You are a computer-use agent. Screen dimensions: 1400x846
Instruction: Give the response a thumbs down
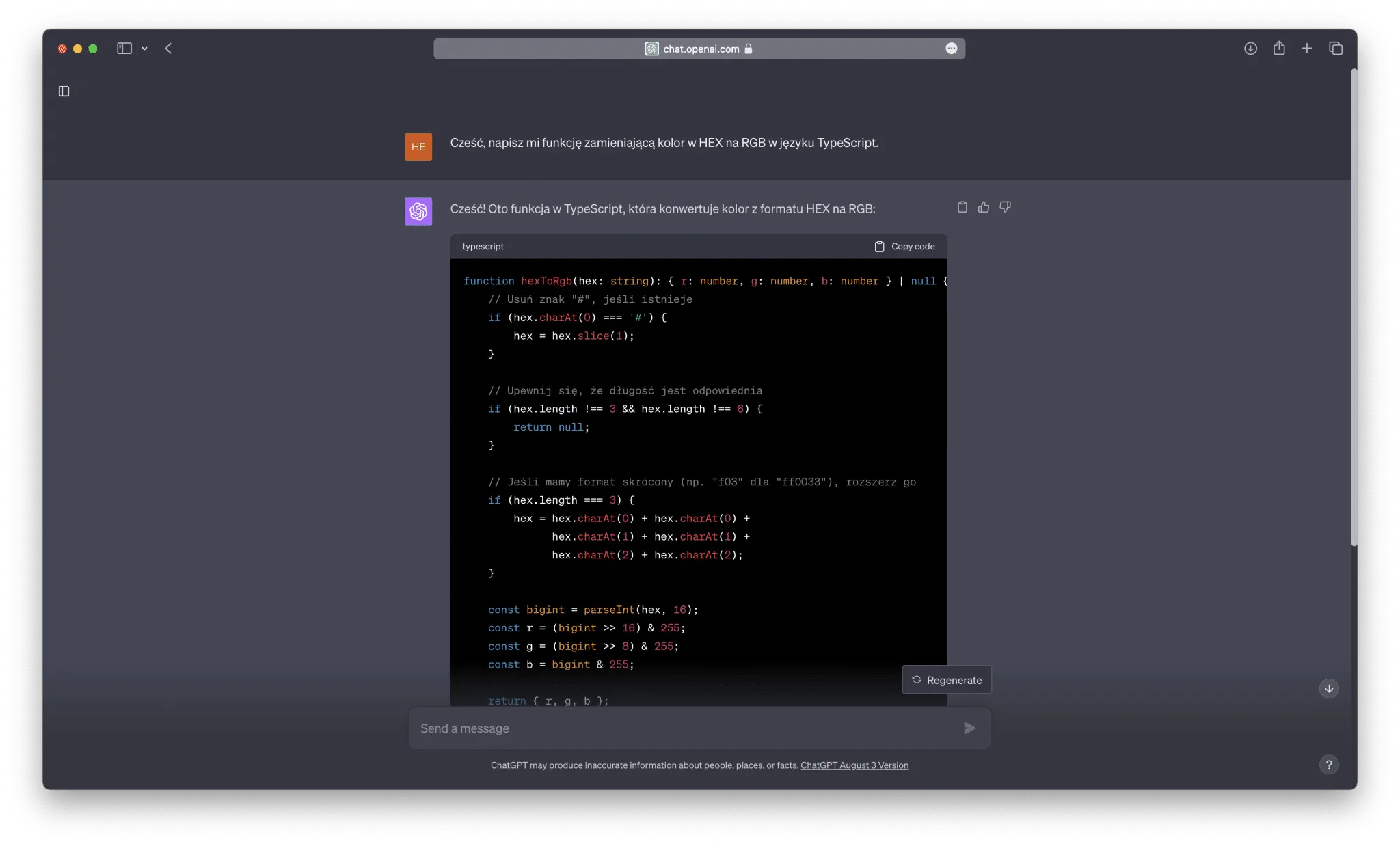click(1005, 207)
